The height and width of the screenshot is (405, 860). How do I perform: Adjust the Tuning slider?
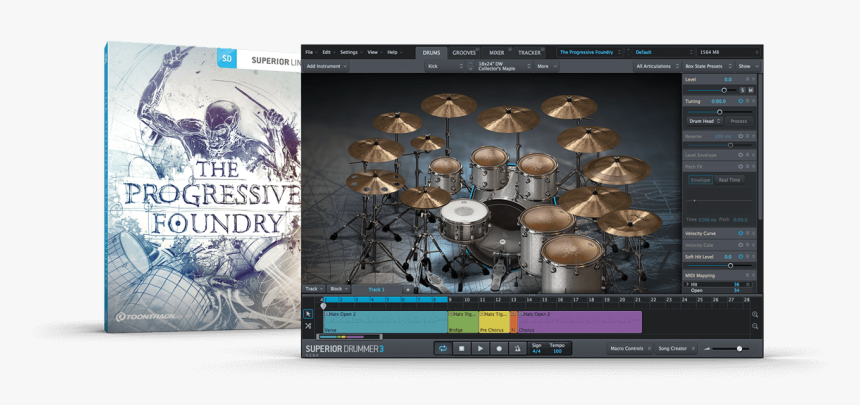pos(720,112)
